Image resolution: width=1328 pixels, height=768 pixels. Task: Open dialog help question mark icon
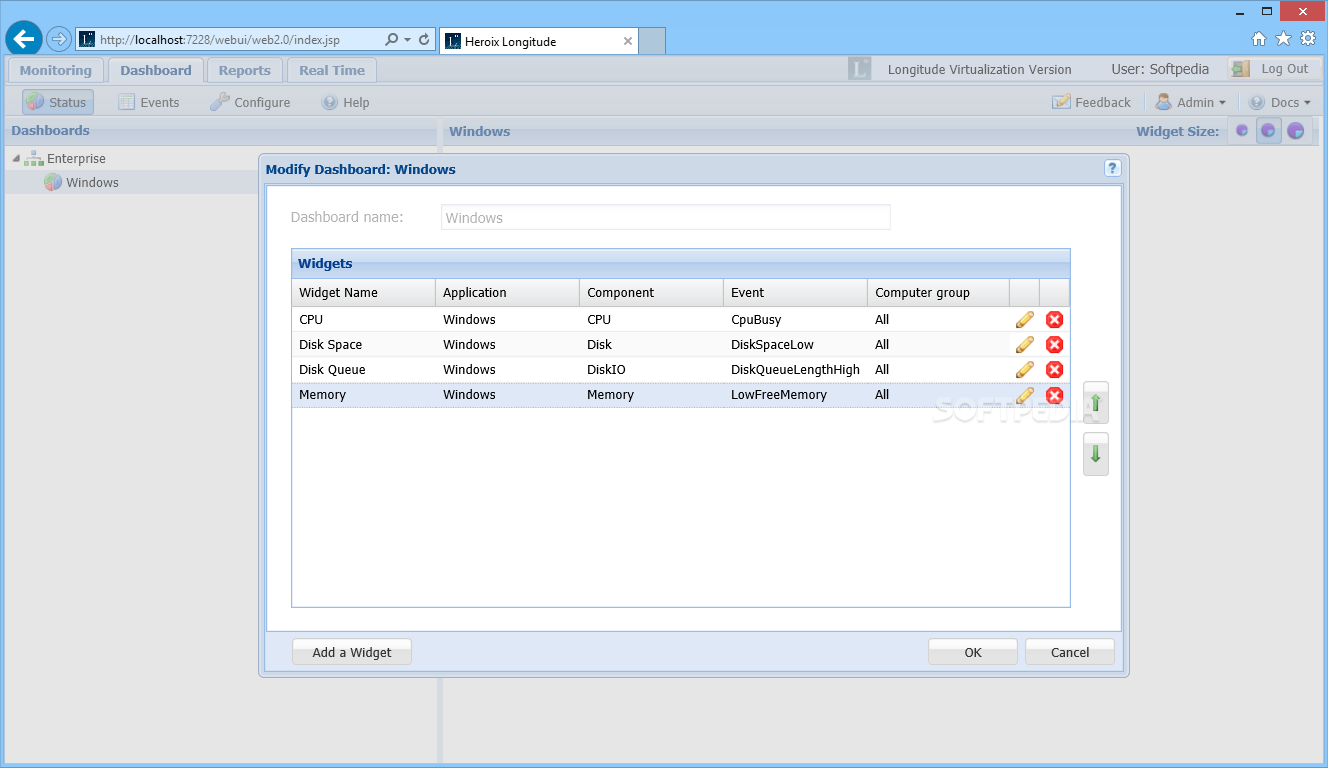[x=1112, y=168]
